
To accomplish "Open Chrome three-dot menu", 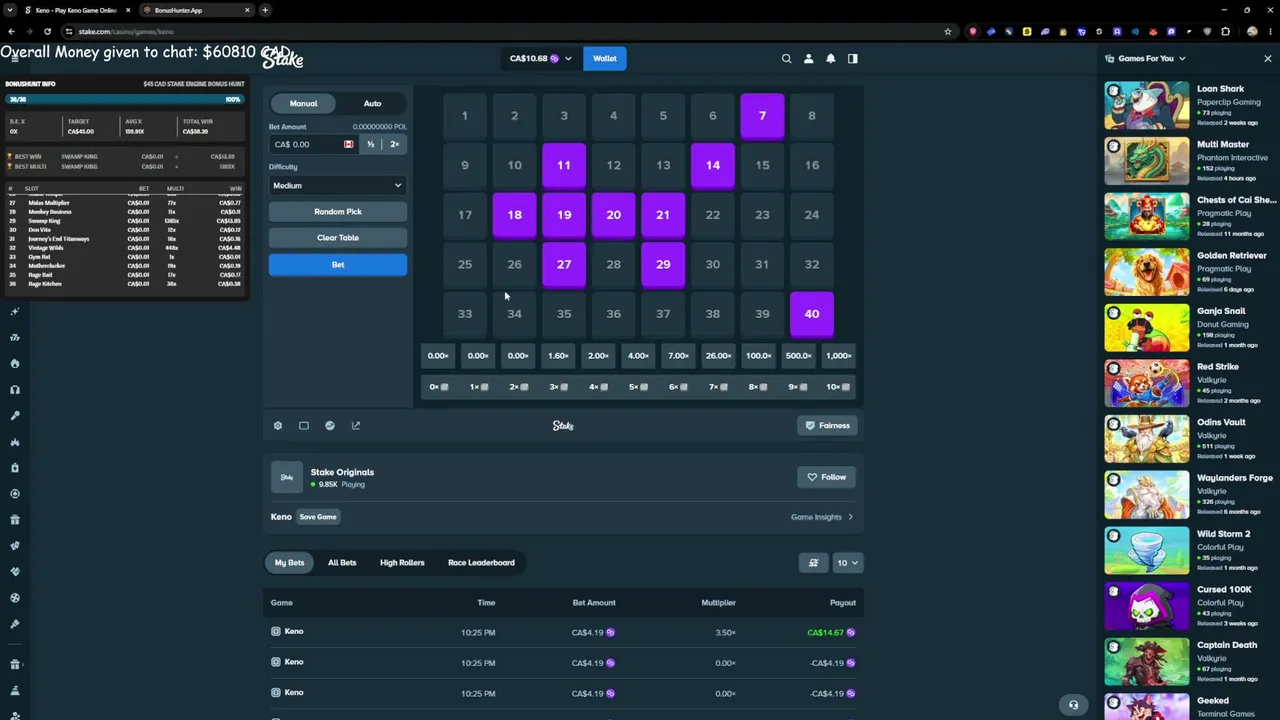I will 1269,32.
